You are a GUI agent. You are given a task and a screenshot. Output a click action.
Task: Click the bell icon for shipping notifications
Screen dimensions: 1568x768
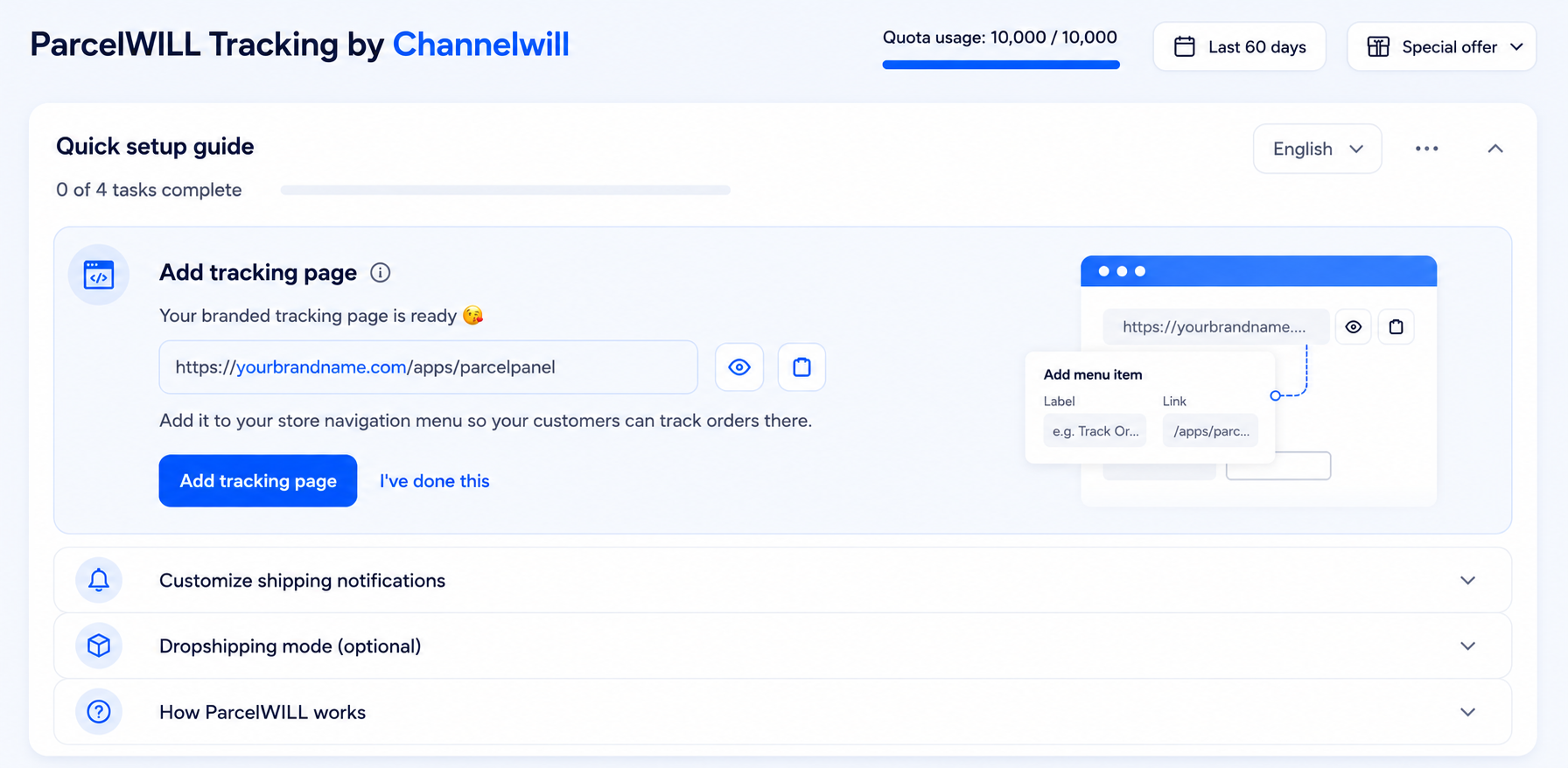[99, 580]
